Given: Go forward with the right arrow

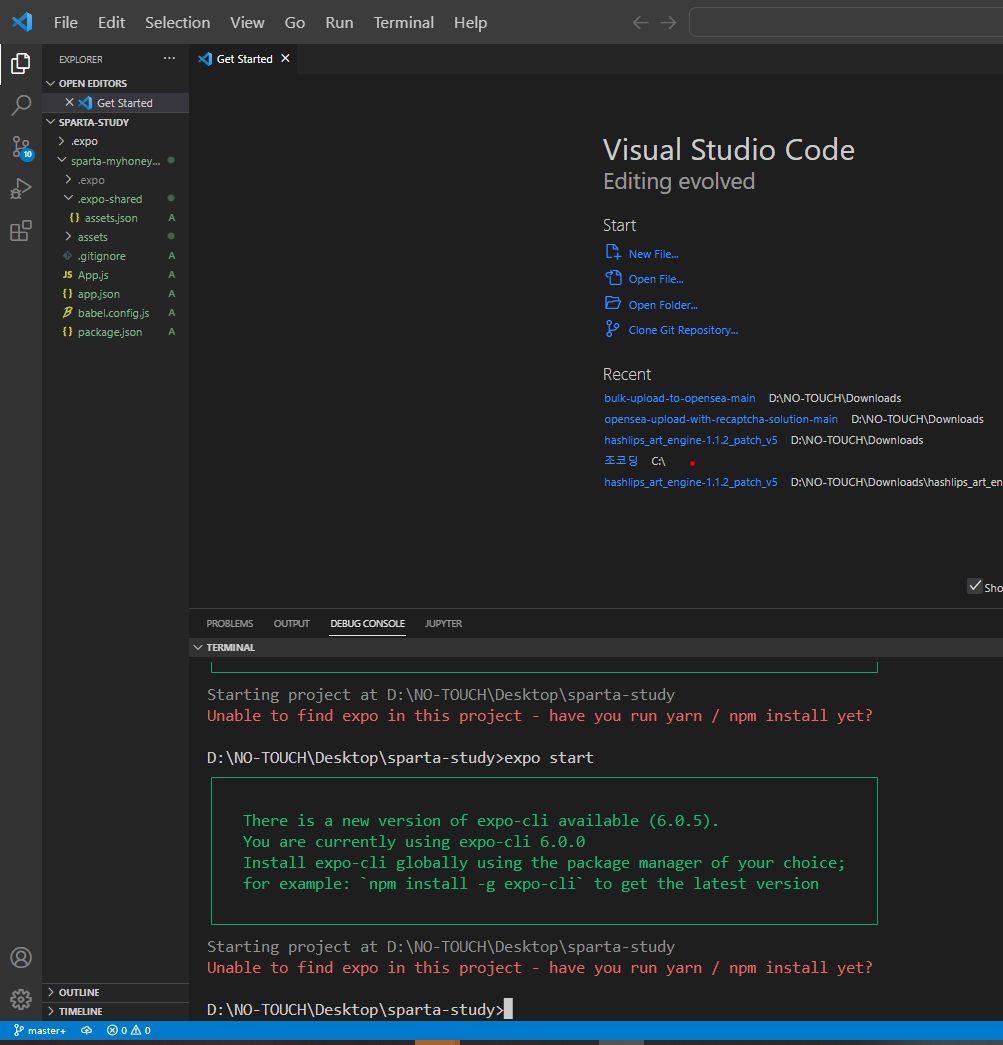Looking at the screenshot, I should pyautogui.click(x=668, y=23).
